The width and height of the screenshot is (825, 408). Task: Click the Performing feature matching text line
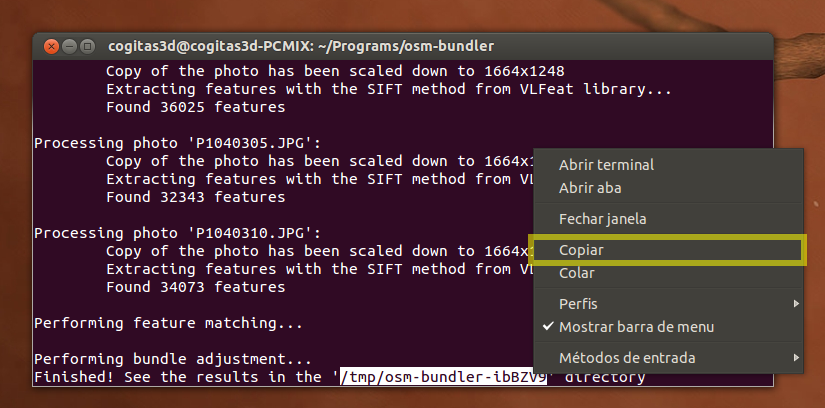coord(168,323)
